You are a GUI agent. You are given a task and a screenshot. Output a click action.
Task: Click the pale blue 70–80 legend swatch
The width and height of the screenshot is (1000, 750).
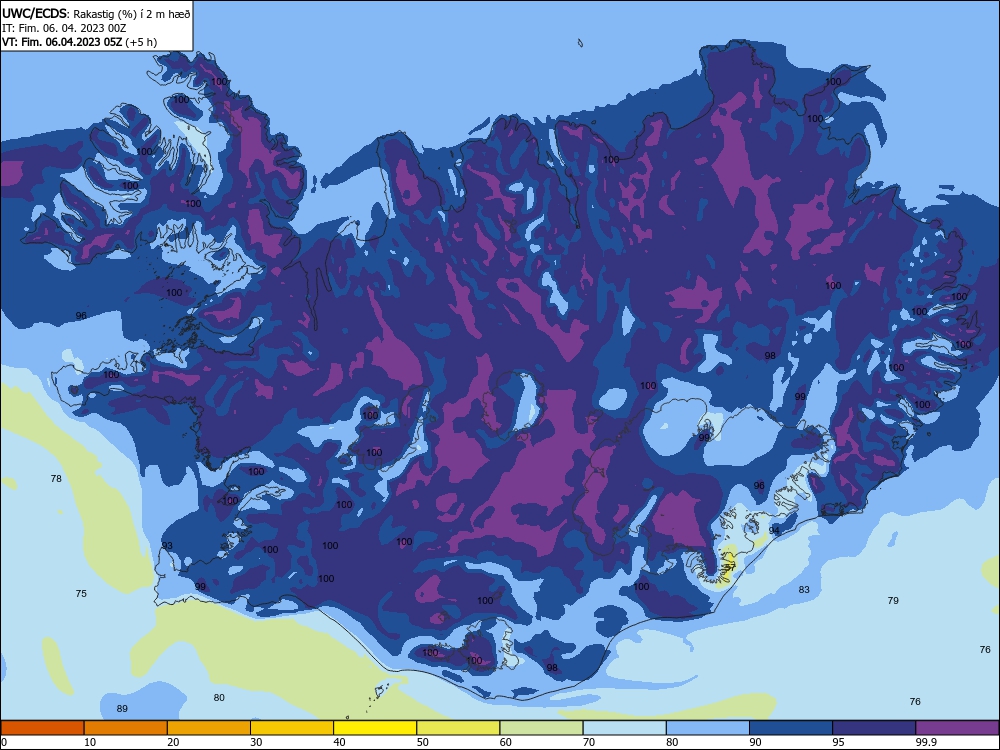click(624, 728)
